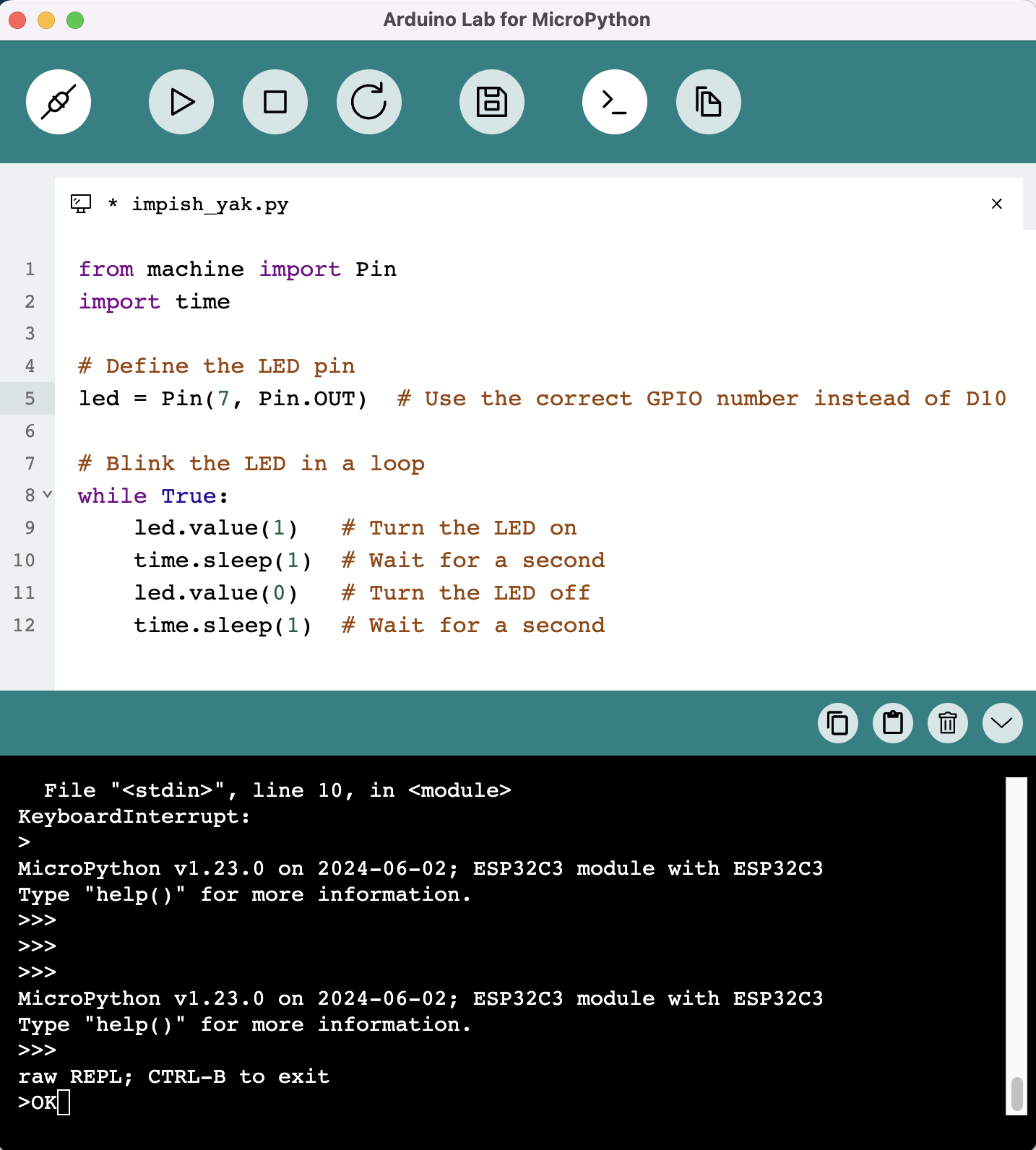Close the impish_yak.py tab
The width and height of the screenshot is (1036, 1150).
pos(997,204)
